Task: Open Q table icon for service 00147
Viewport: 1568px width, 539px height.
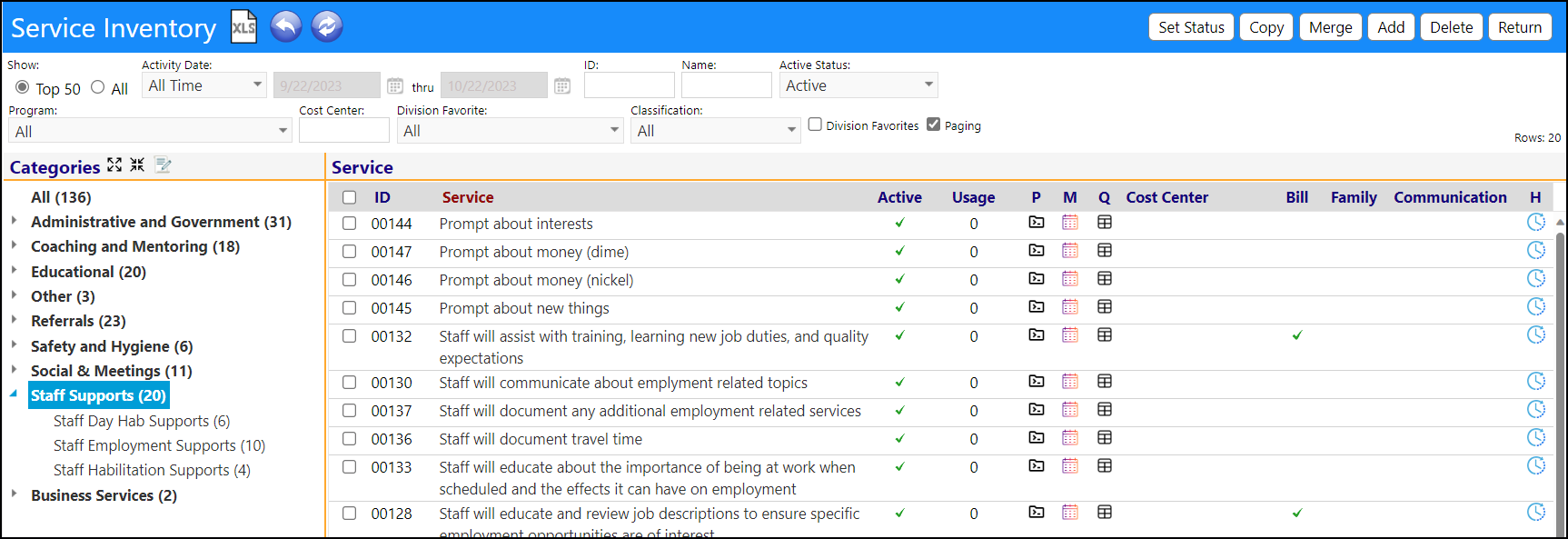Action: pos(1105,251)
